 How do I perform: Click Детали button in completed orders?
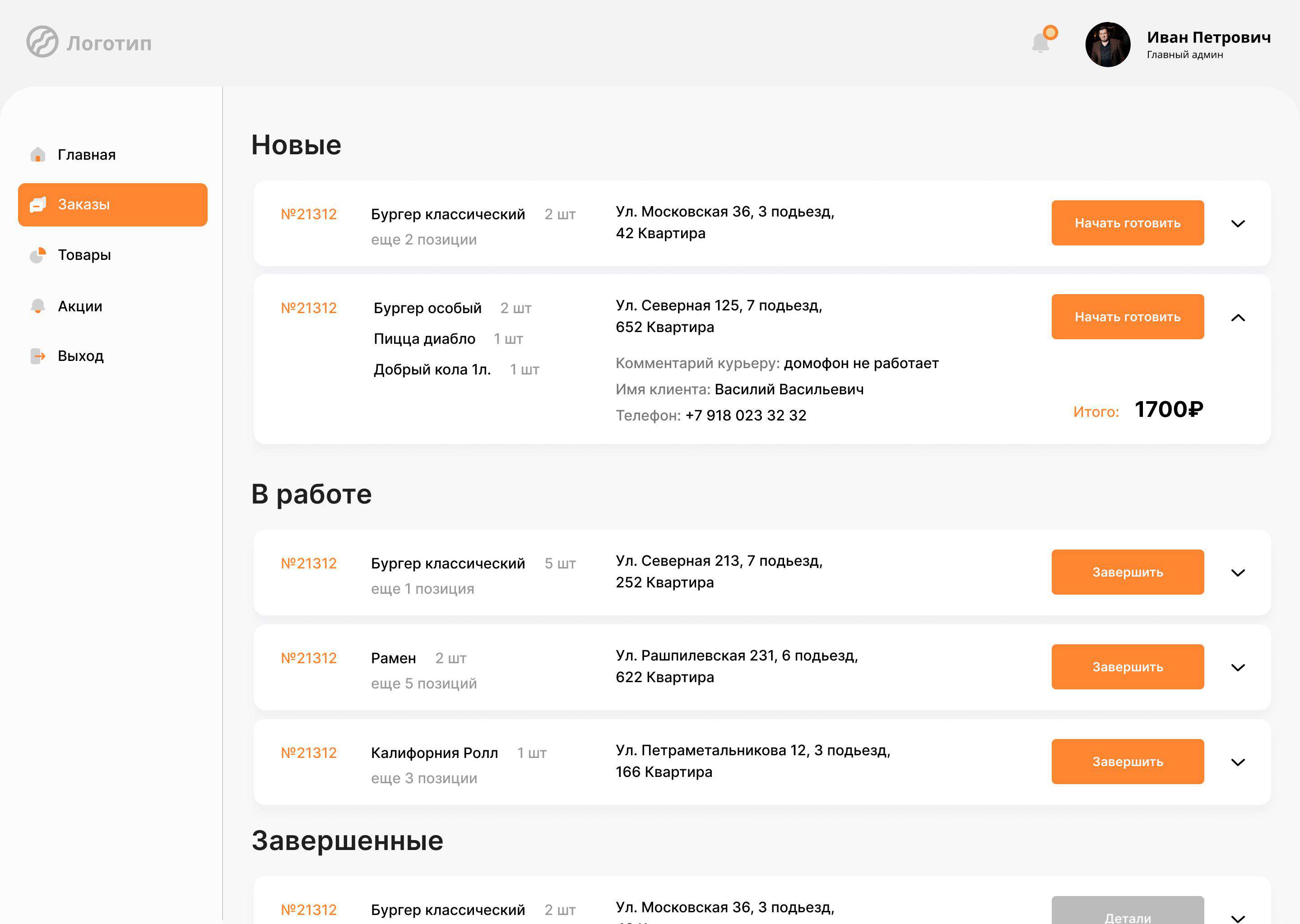point(1127,913)
